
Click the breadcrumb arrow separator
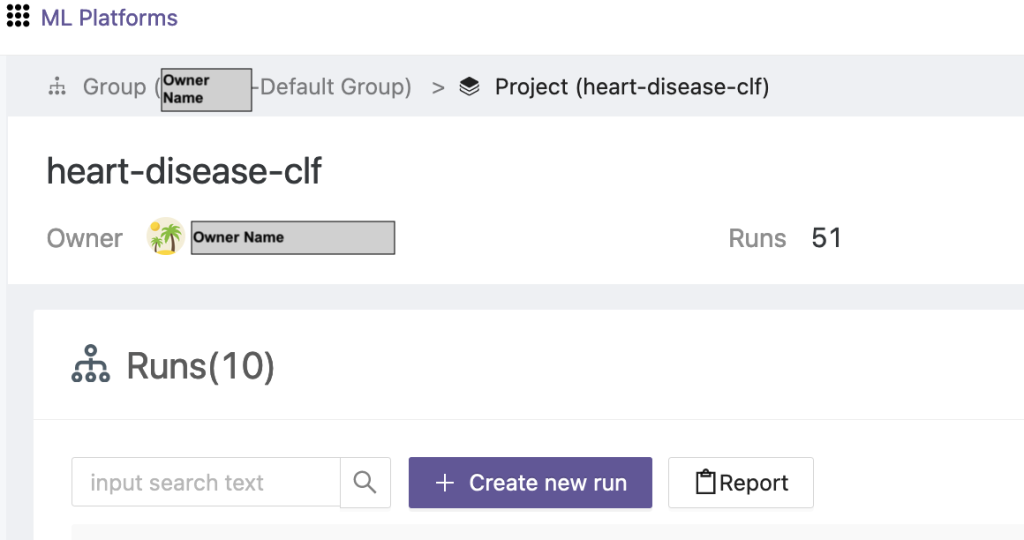(438, 88)
